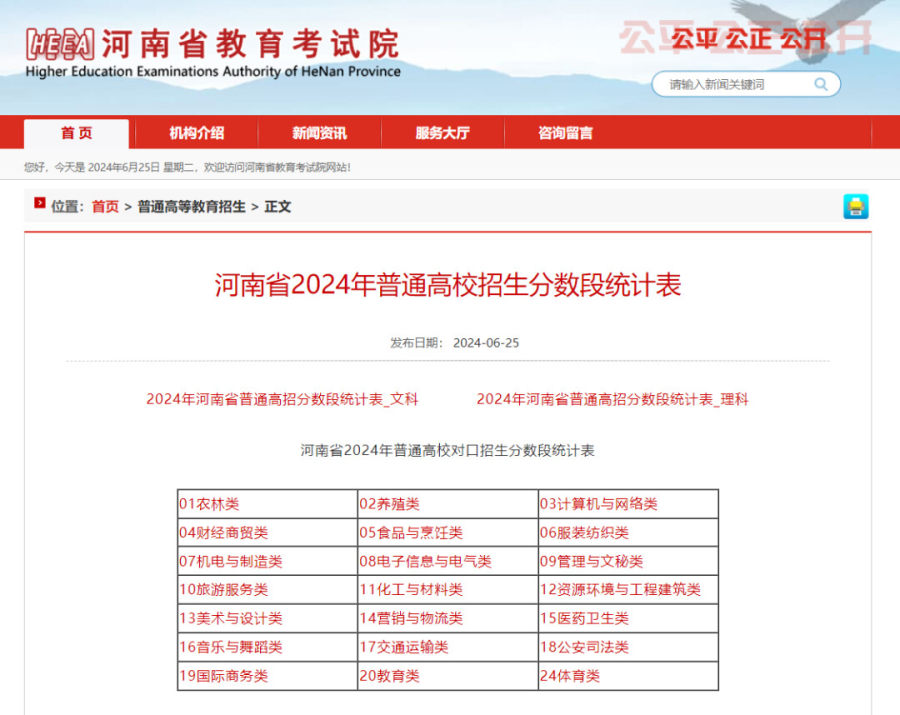Open the 文科 score statistics table link
The image size is (900, 715).
(282, 399)
